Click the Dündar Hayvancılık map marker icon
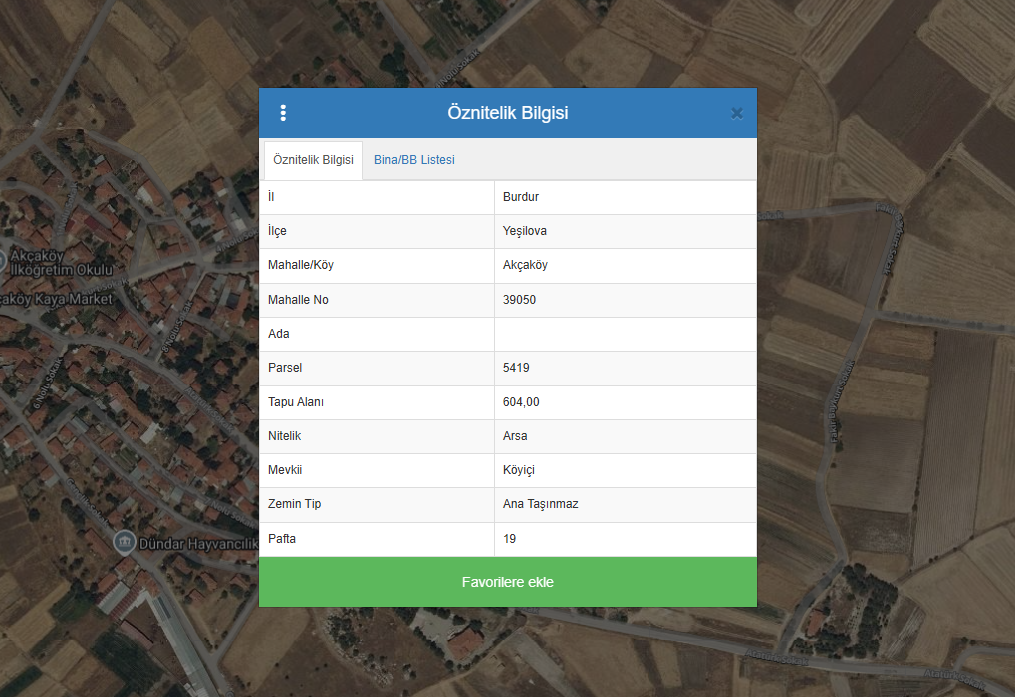1015x697 pixels. click(123, 543)
